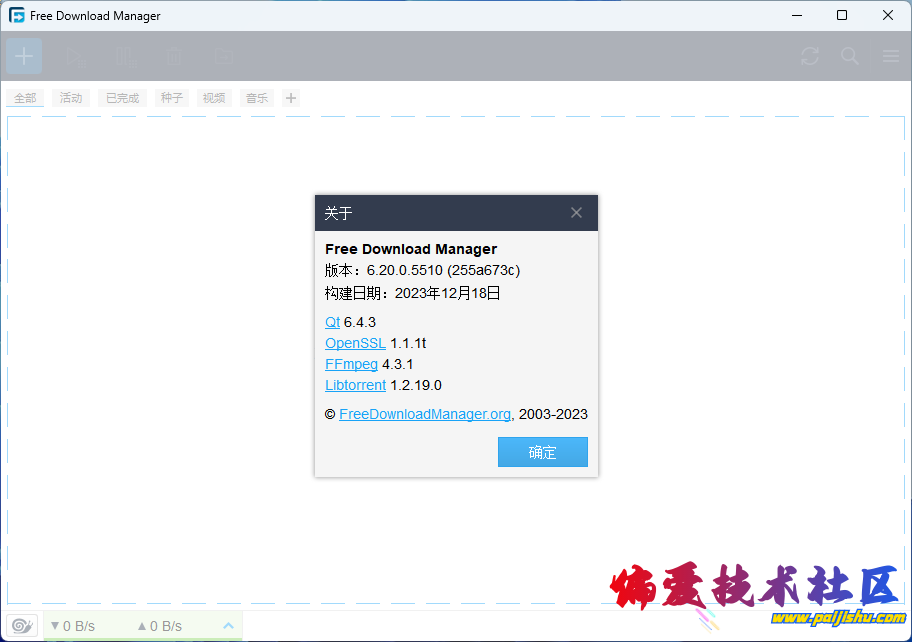912x642 pixels.
Task: Show the 种子 torrents tab
Action: point(172,98)
